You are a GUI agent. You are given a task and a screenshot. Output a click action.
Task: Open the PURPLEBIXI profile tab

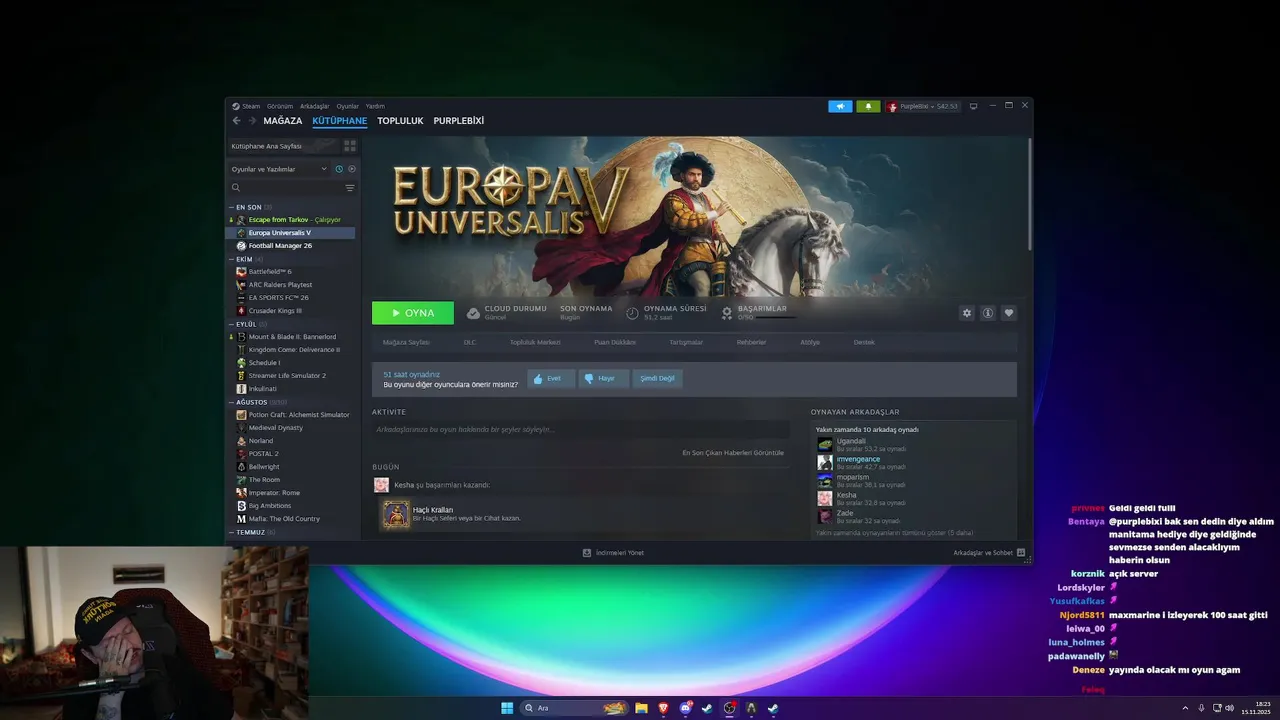click(458, 121)
